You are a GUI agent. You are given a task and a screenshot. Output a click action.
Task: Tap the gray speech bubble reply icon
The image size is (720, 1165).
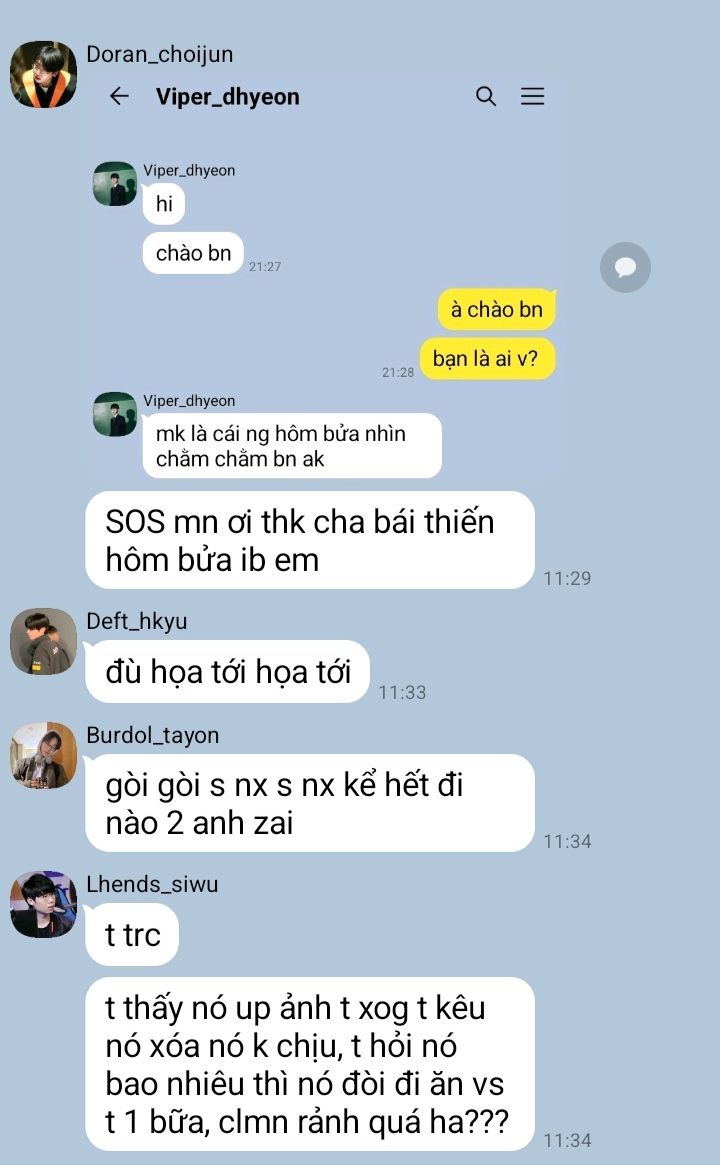[x=625, y=267]
